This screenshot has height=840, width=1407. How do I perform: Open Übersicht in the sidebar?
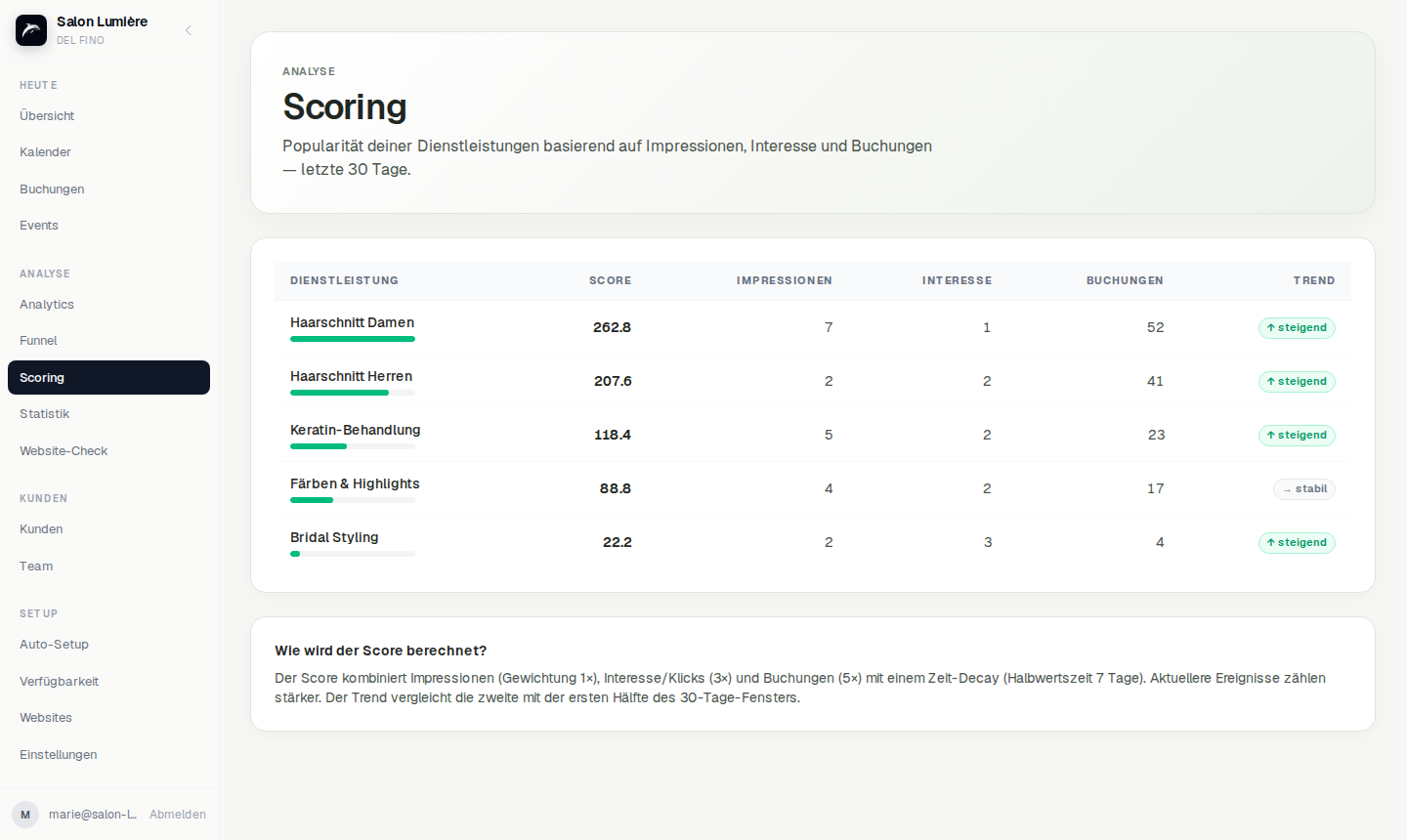[108, 116]
